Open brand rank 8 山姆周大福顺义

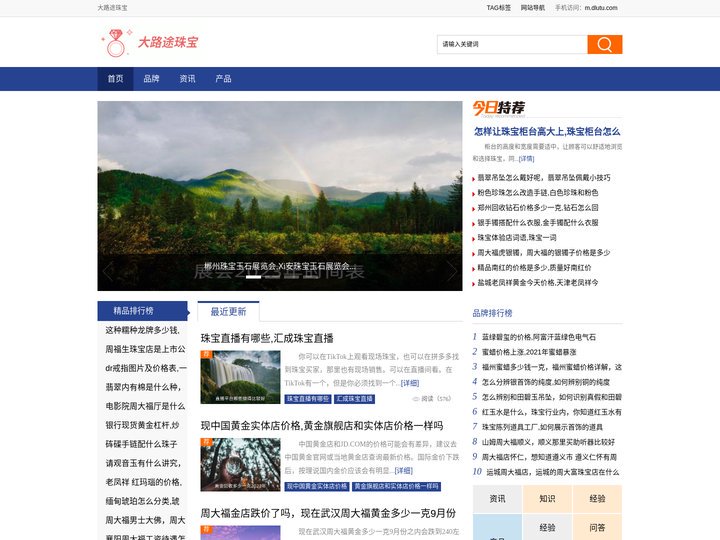548,442
